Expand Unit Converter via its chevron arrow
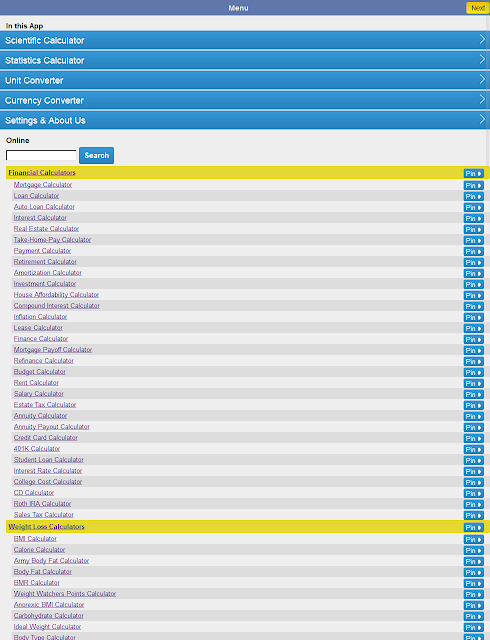 (x=482, y=79)
